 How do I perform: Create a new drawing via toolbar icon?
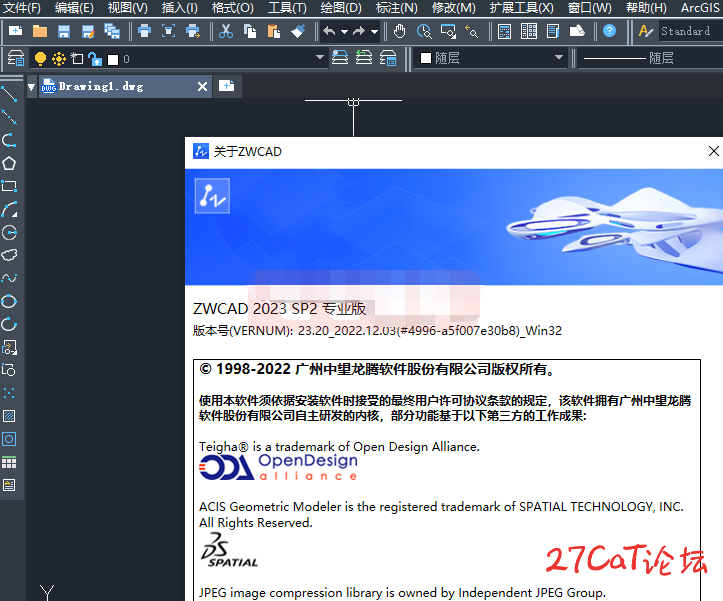pyautogui.click(x=16, y=31)
